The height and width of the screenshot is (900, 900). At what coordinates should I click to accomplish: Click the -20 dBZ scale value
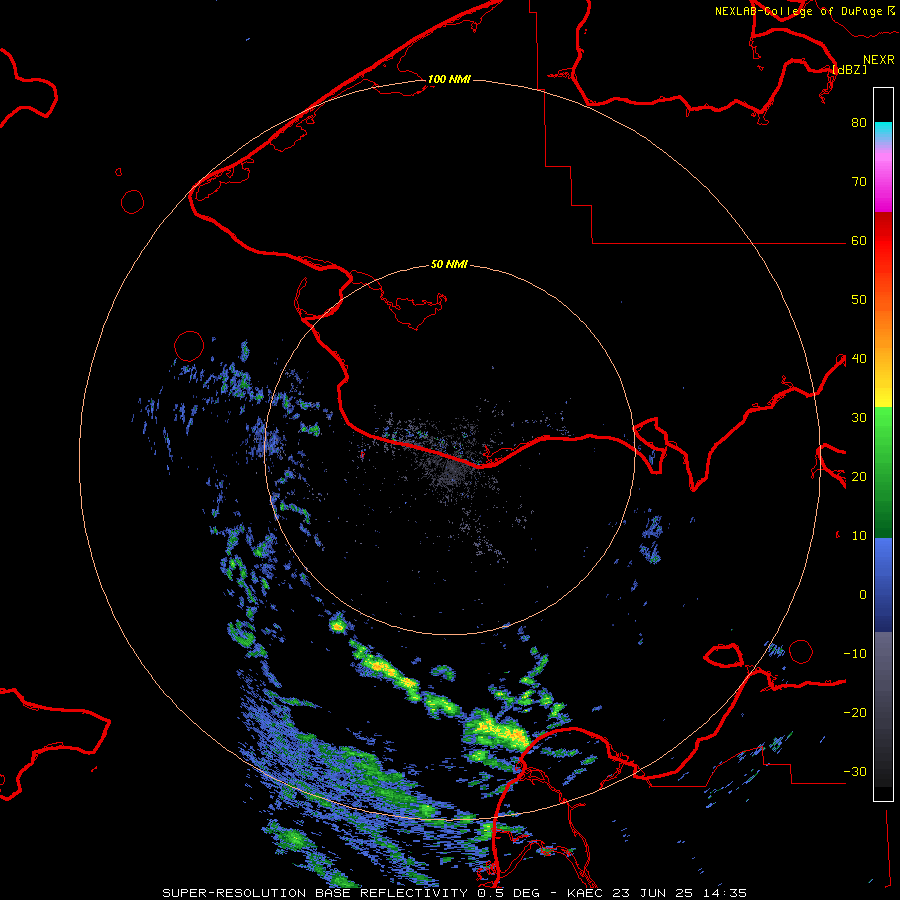855,713
